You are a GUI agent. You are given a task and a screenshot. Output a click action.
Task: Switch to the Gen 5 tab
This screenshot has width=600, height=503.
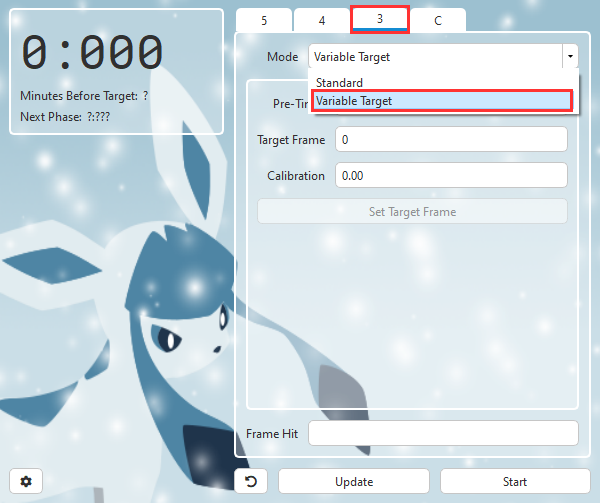(x=264, y=20)
